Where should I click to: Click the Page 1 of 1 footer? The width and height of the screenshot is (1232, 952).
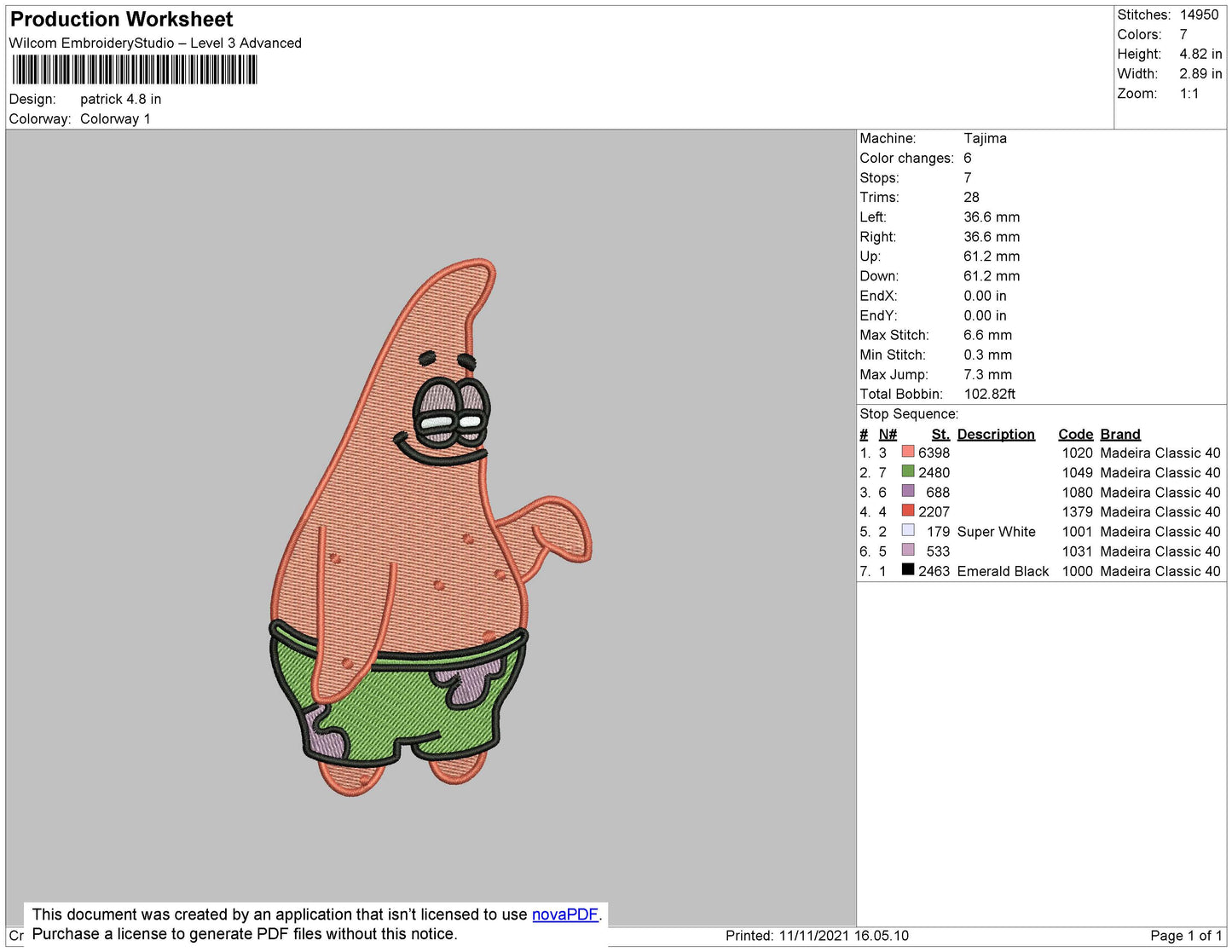click(x=1186, y=936)
